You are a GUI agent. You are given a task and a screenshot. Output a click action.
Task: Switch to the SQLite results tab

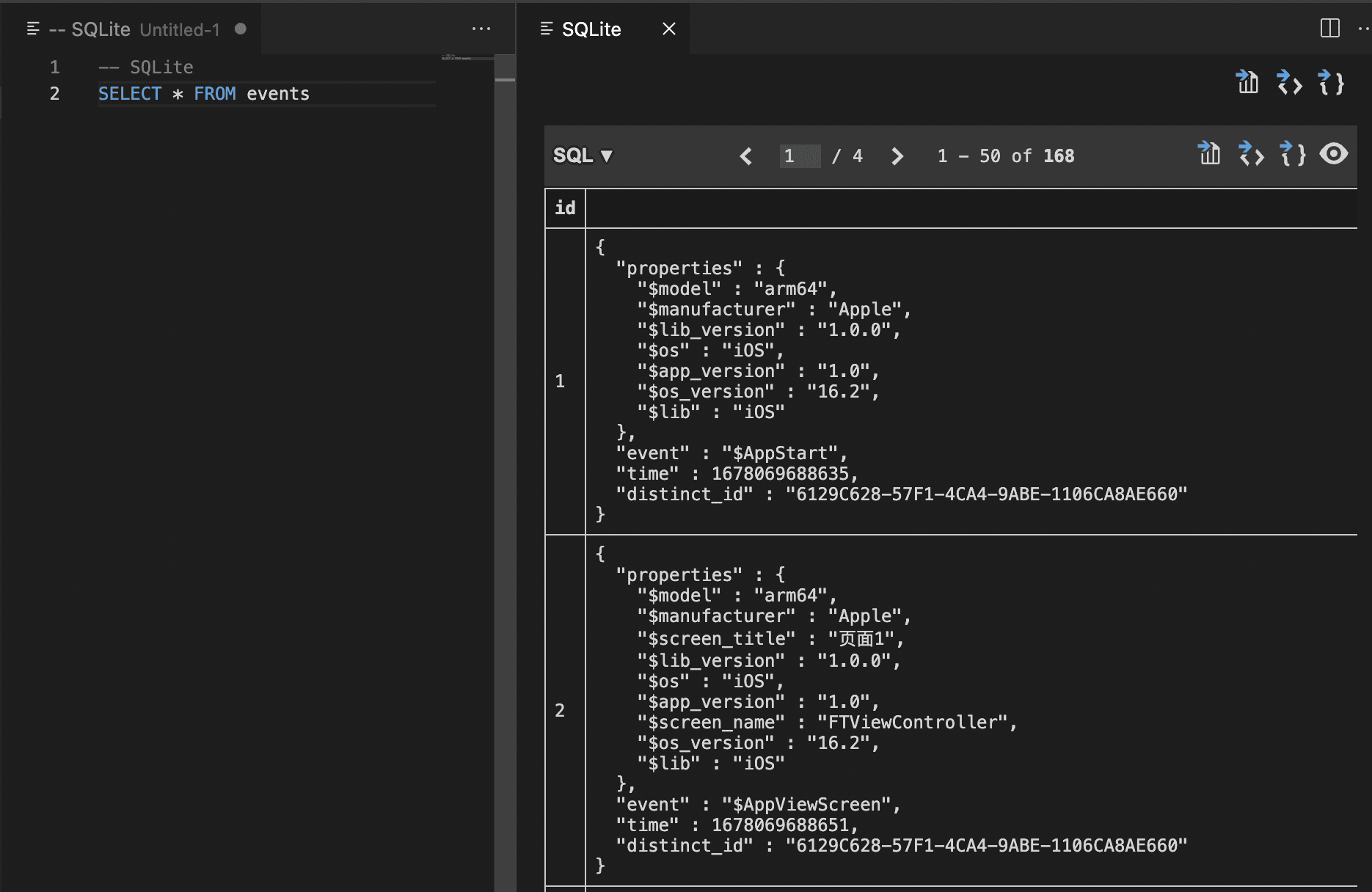pyautogui.click(x=591, y=29)
